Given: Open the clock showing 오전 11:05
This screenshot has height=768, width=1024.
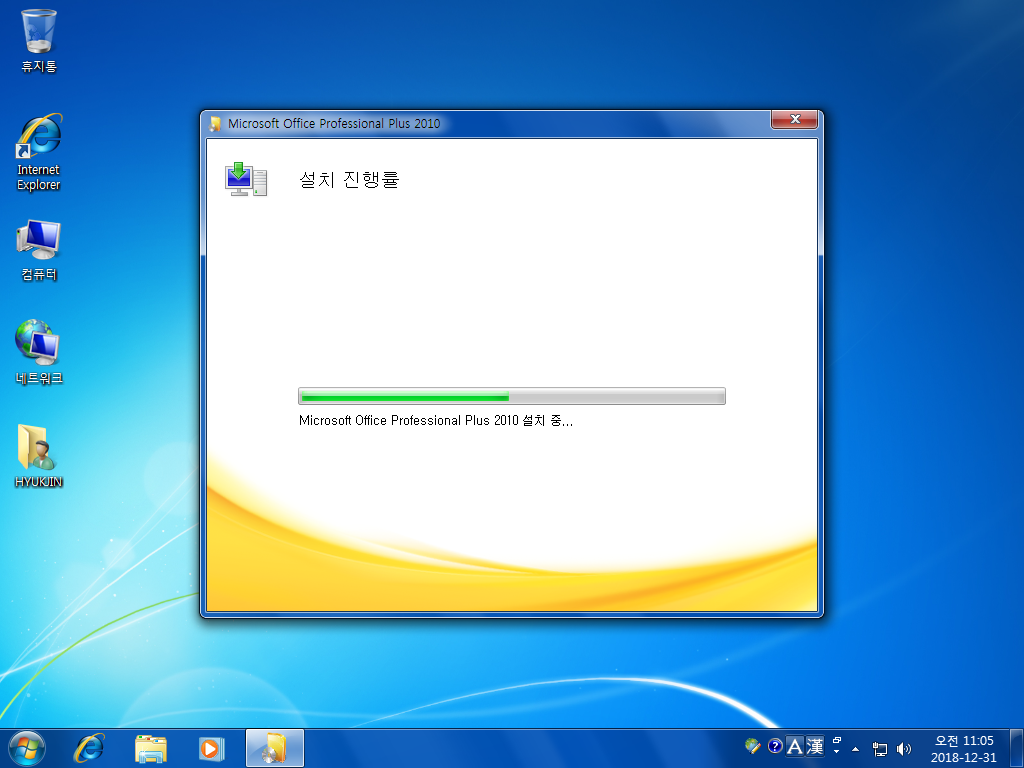Looking at the screenshot, I should point(964,749).
